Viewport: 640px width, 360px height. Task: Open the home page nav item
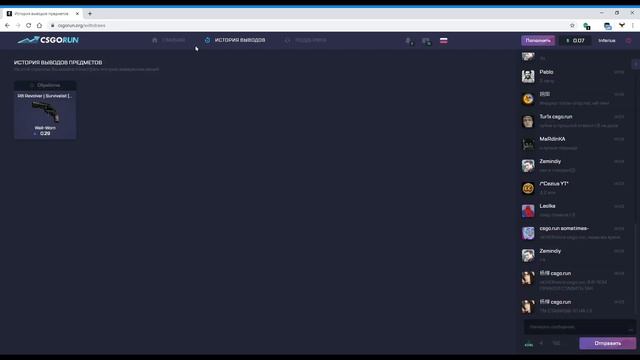[169, 40]
